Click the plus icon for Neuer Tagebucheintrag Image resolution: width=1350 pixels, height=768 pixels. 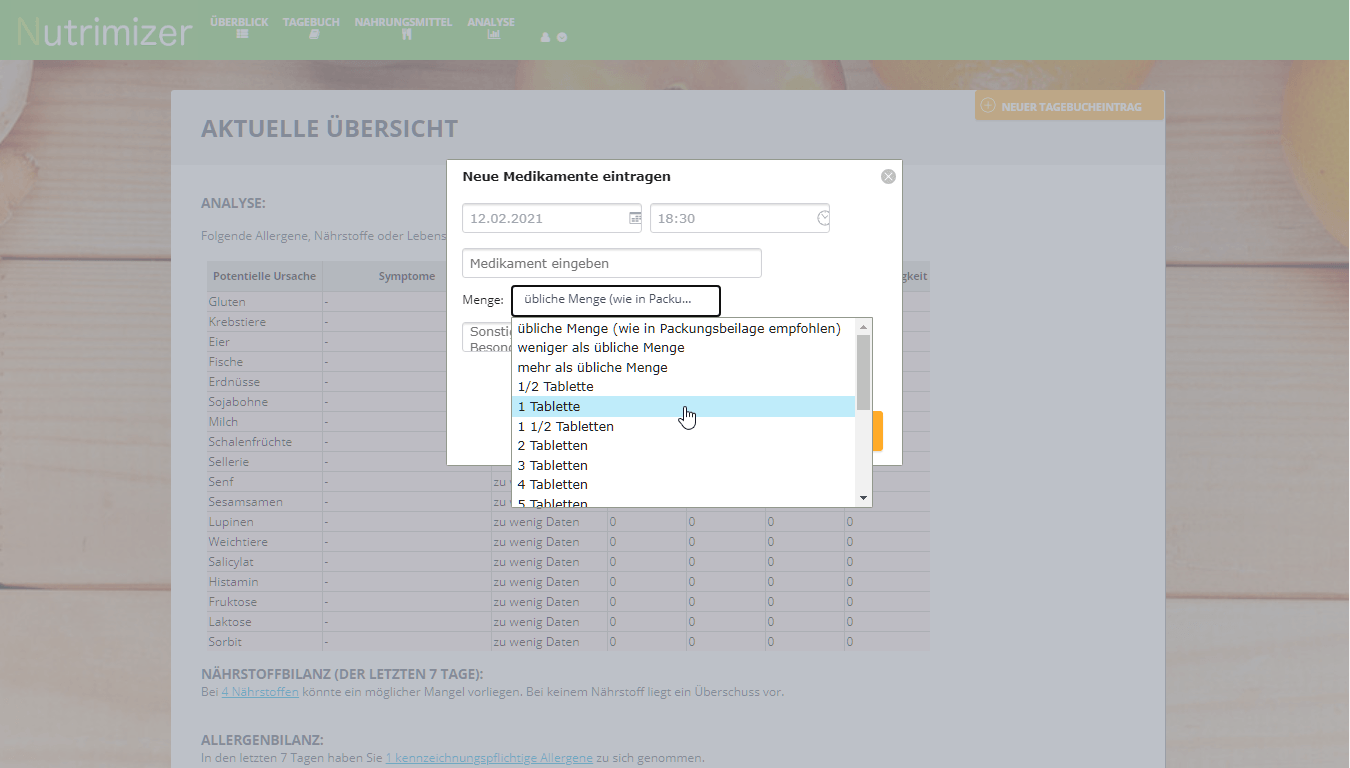[x=988, y=106]
